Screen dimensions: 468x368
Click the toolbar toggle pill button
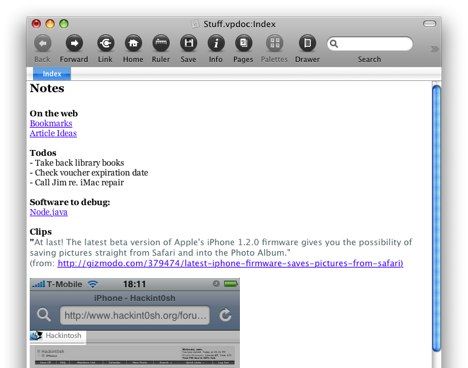[429, 24]
